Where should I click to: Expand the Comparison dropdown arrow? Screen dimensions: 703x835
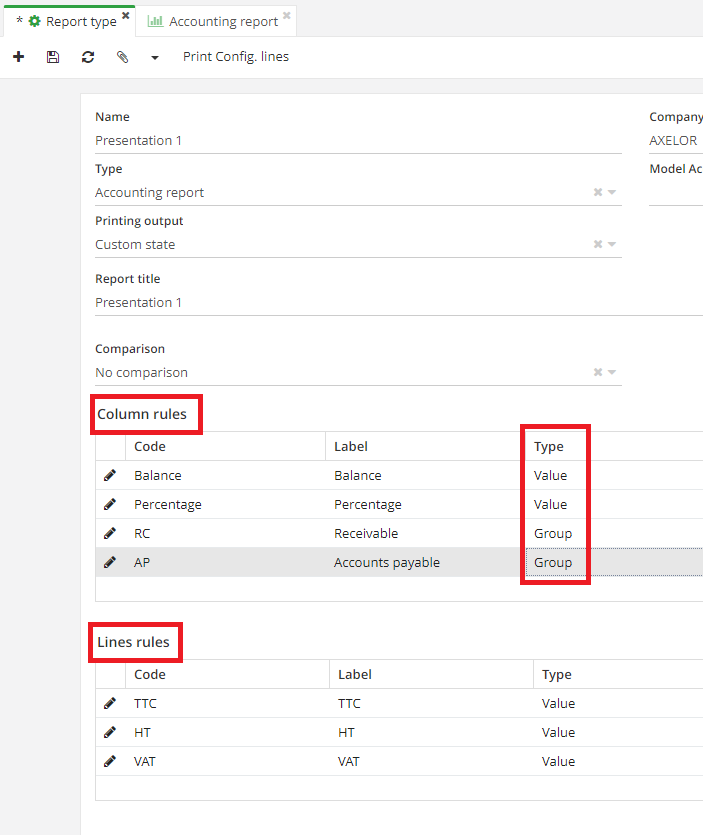(x=612, y=373)
